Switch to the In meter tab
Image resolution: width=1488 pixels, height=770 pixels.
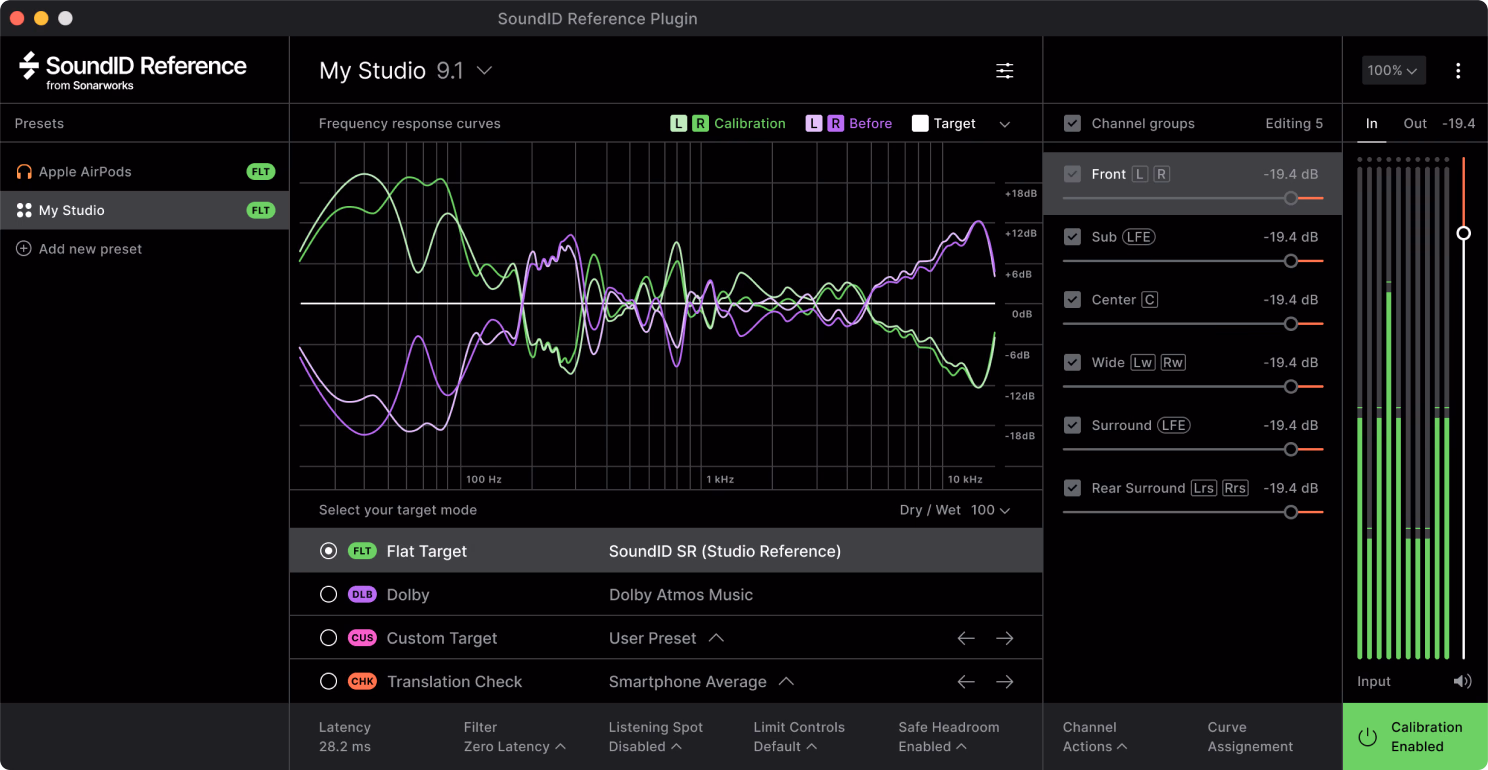[x=1372, y=124]
